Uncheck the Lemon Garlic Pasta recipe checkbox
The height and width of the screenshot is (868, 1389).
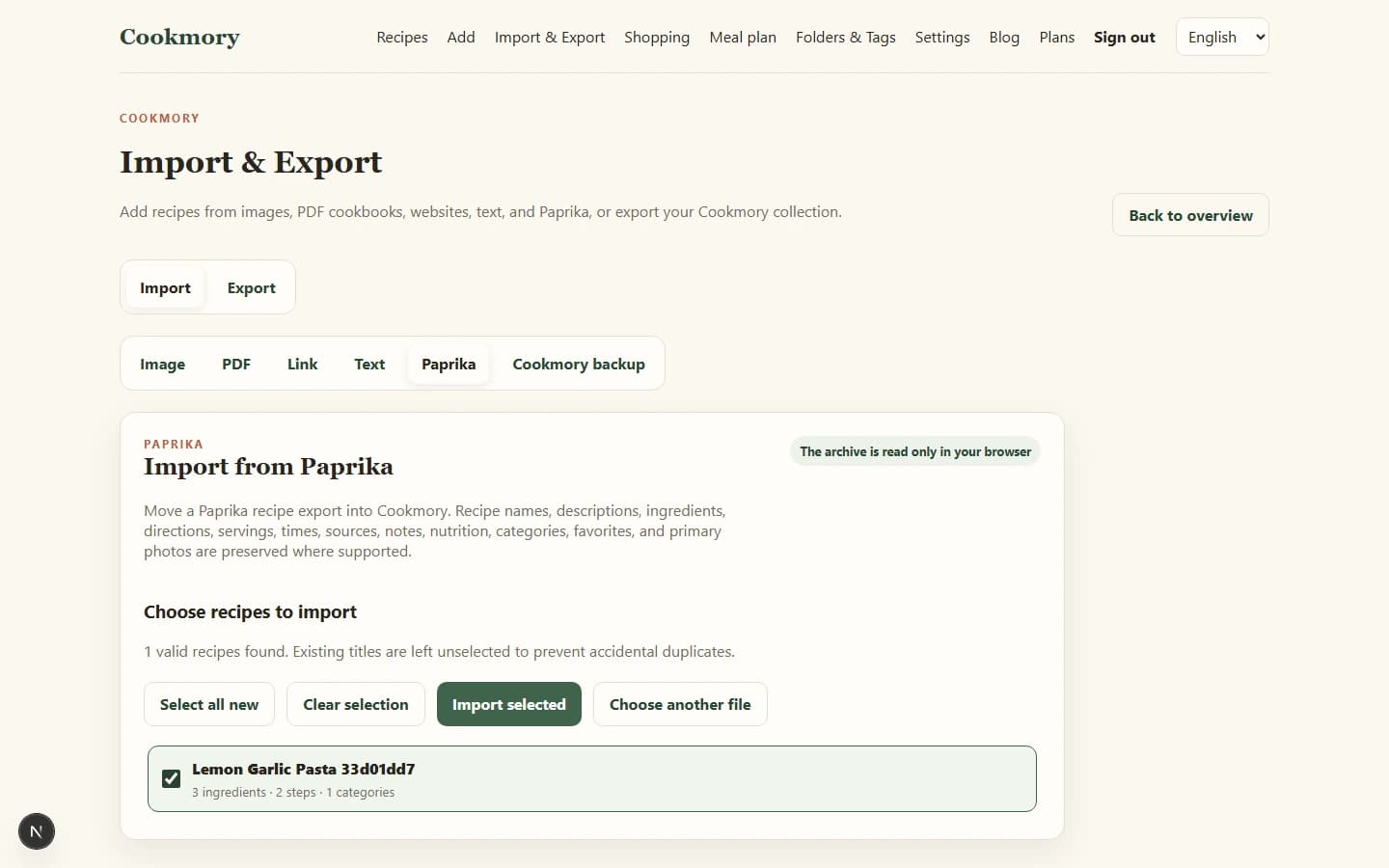click(x=171, y=778)
